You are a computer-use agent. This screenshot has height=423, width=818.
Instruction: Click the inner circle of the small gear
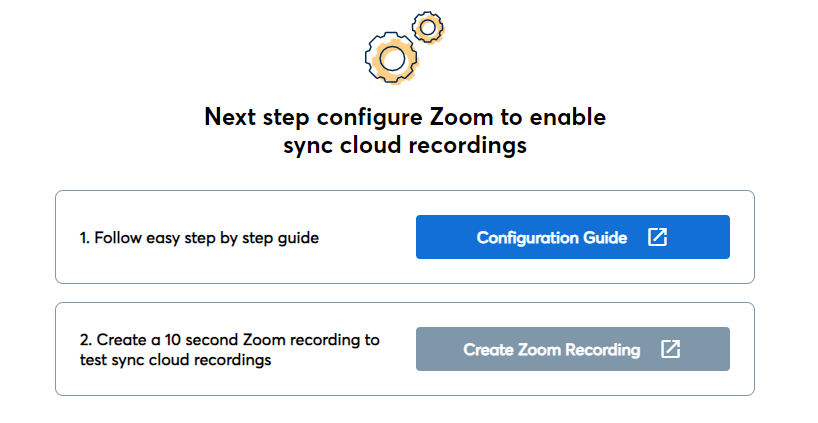click(x=428, y=27)
